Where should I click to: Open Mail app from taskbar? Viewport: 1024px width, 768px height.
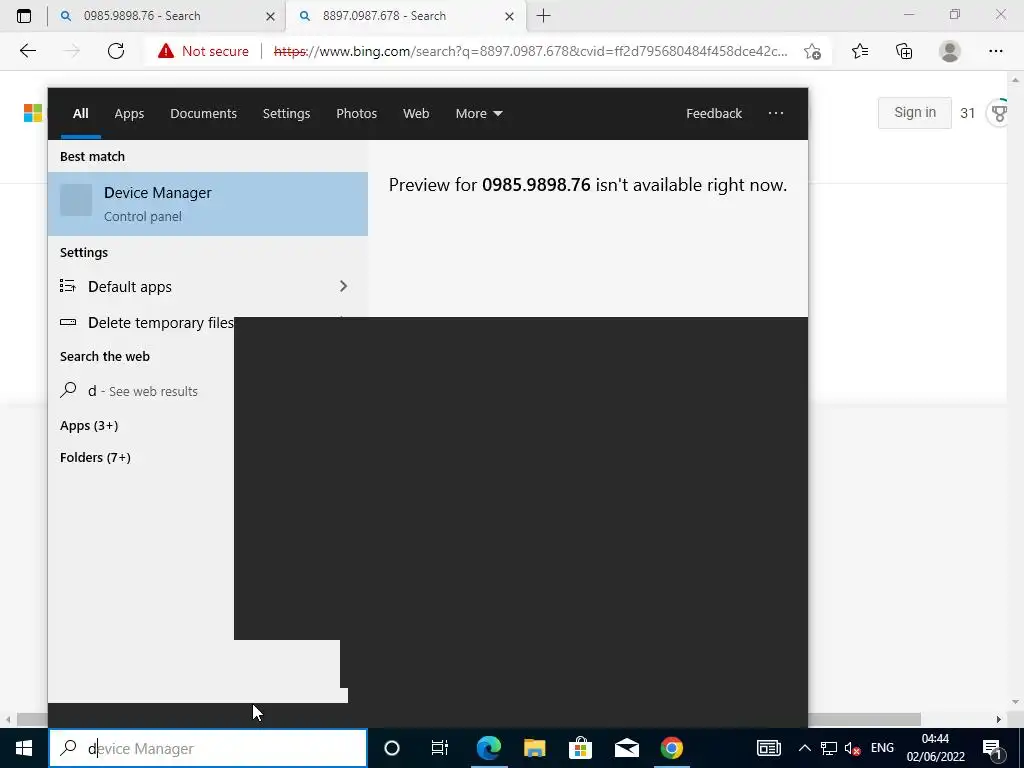pyautogui.click(x=626, y=748)
